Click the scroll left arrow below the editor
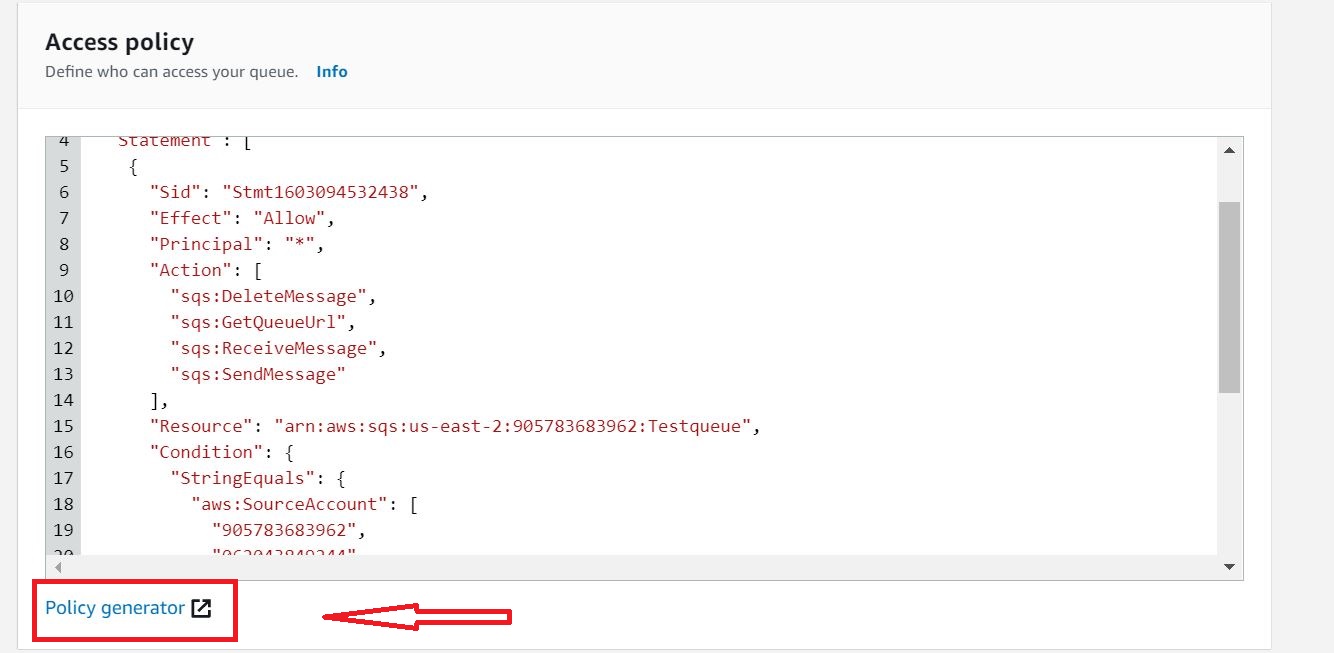The width and height of the screenshot is (1334, 653). tap(57, 568)
